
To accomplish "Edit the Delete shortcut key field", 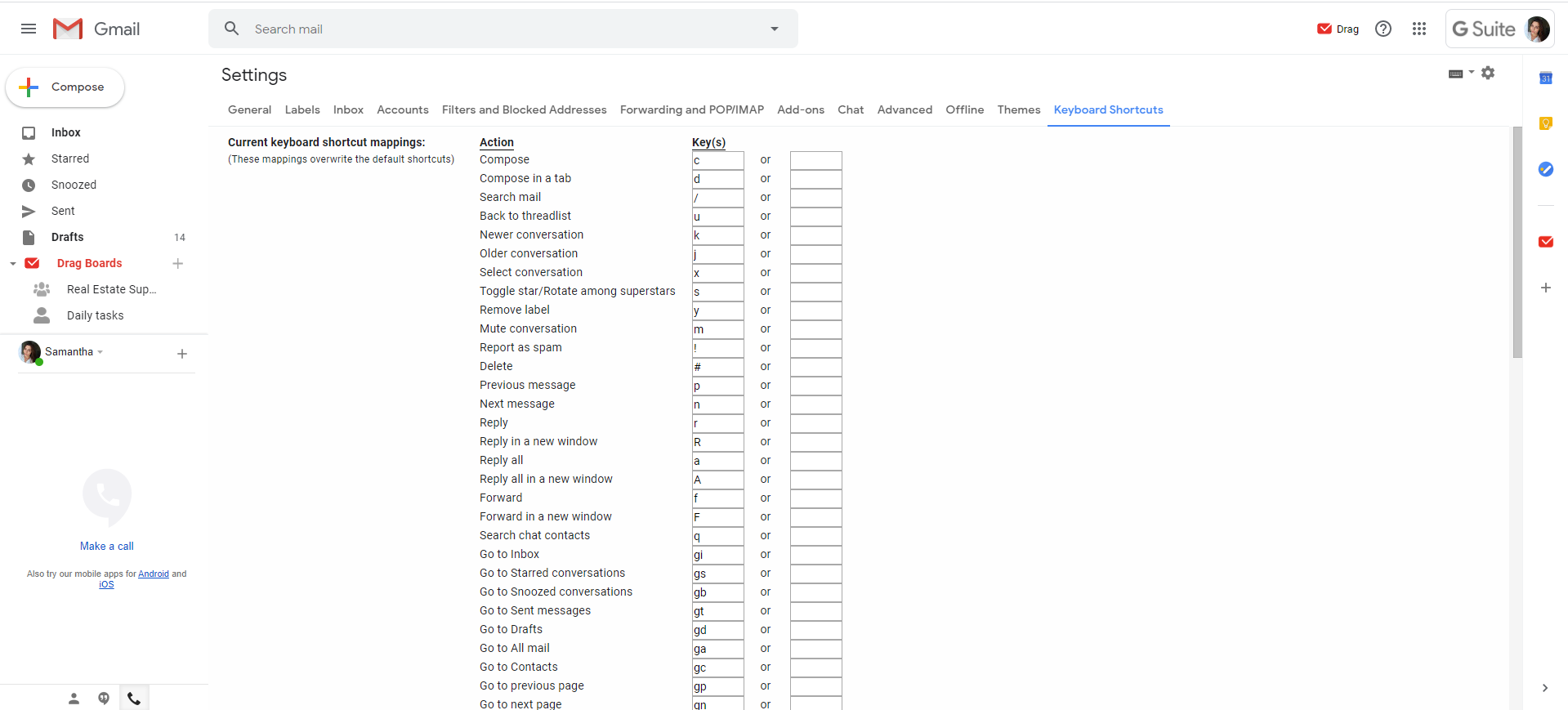I will pos(718,367).
